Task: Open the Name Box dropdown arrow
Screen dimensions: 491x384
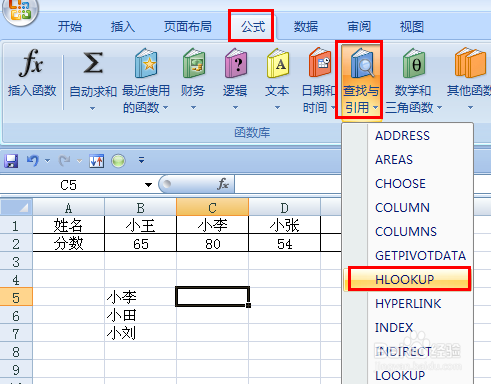Action: [148, 185]
